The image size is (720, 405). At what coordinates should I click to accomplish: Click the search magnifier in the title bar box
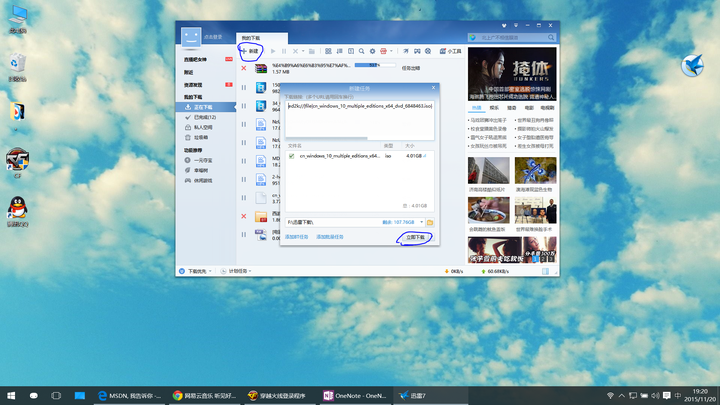(551, 38)
